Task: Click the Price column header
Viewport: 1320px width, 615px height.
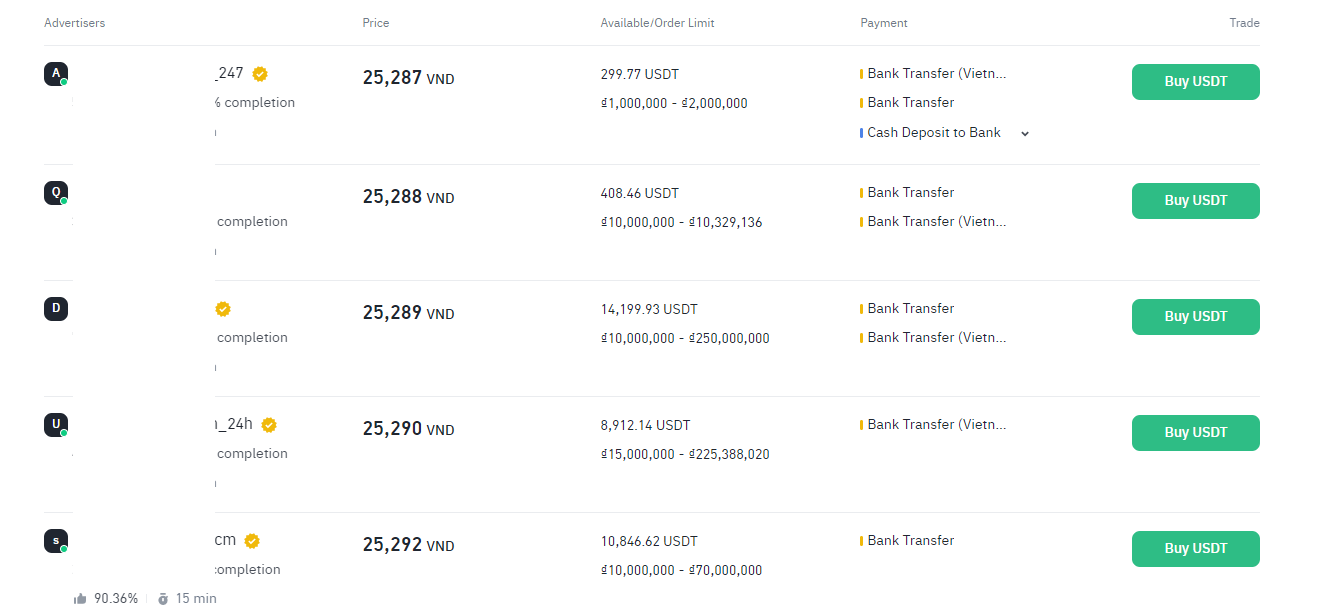Action: click(376, 23)
